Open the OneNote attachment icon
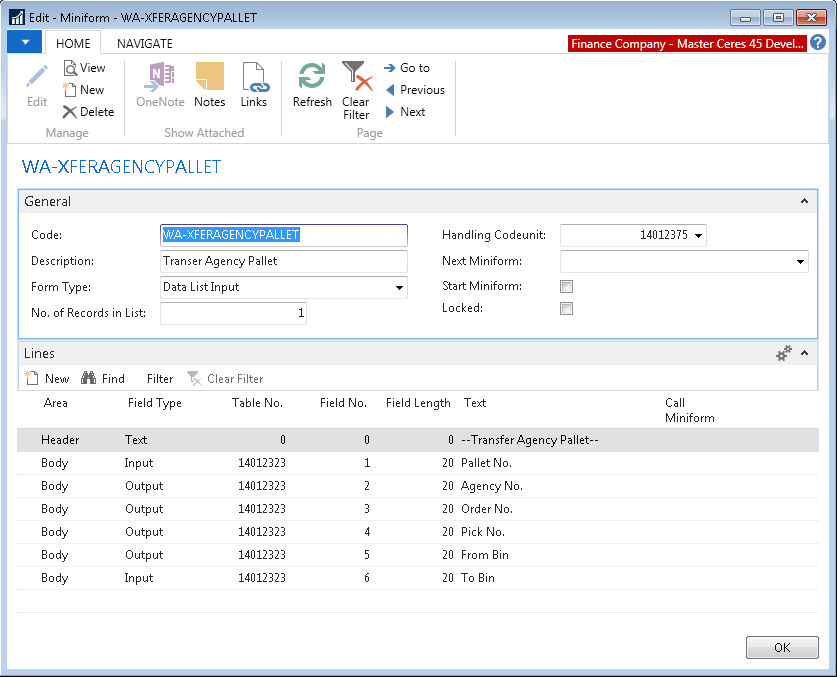The height and width of the screenshot is (677, 837). pyautogui.click(x=160, y=78)
